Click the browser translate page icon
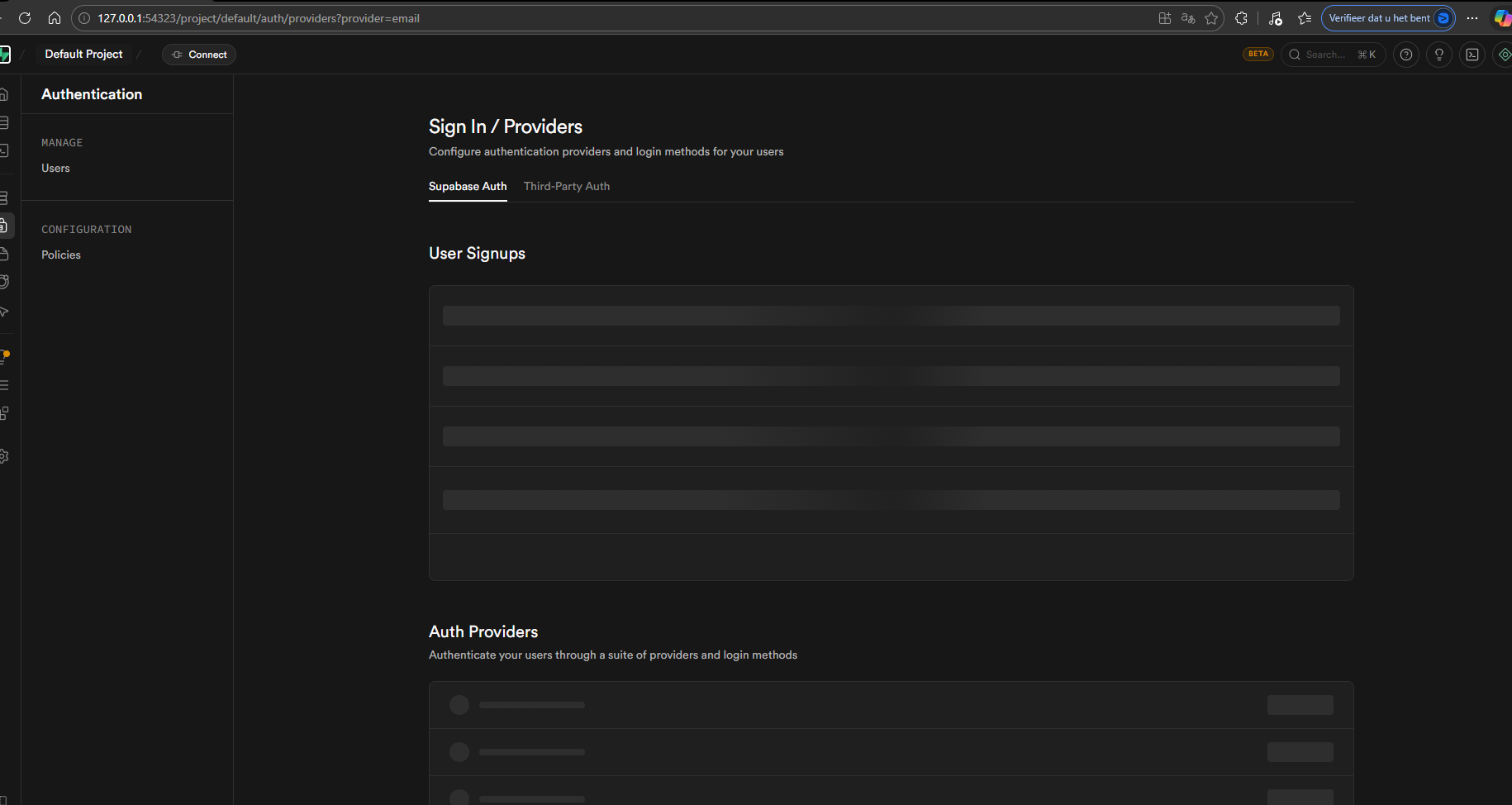Viewport: 1512px width, 805px height. 1188,18
